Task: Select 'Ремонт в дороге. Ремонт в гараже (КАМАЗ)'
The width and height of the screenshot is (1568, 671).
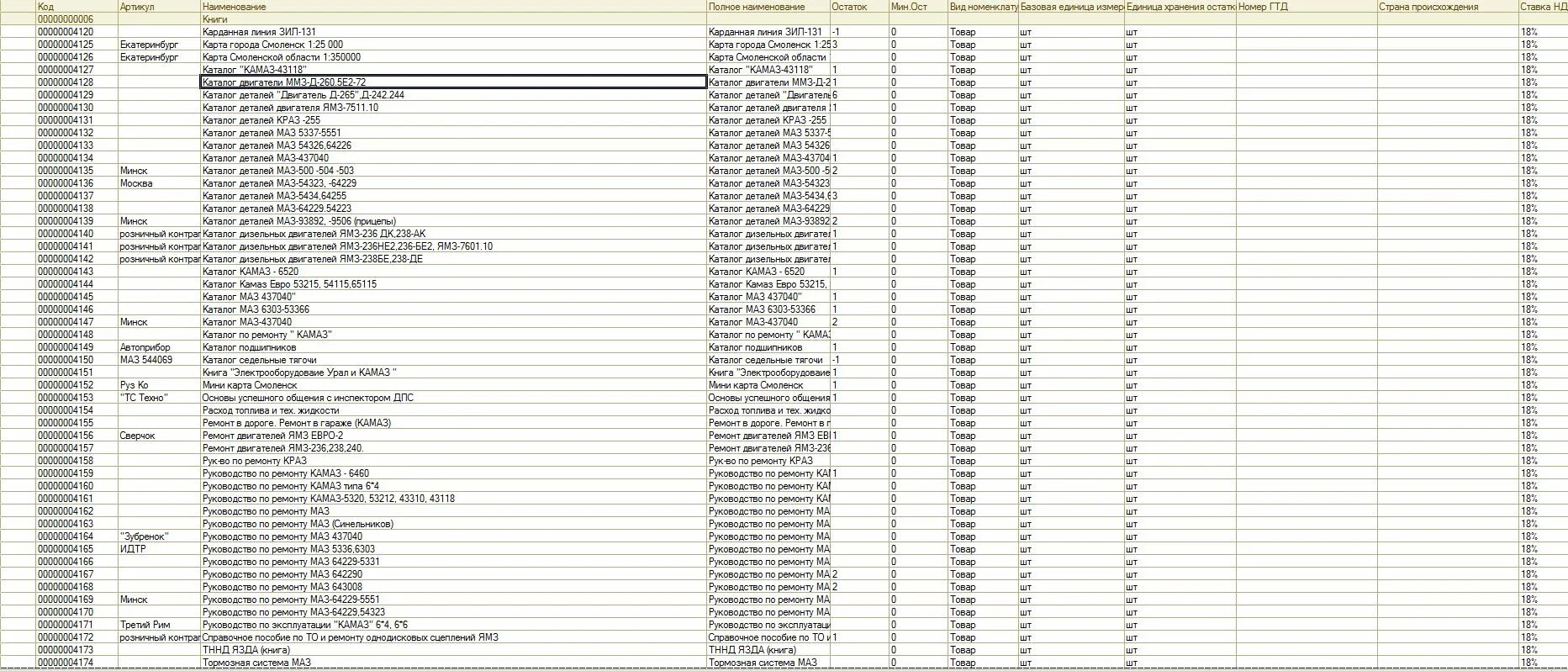Action: pyautogui.click(x=453, y=423)
